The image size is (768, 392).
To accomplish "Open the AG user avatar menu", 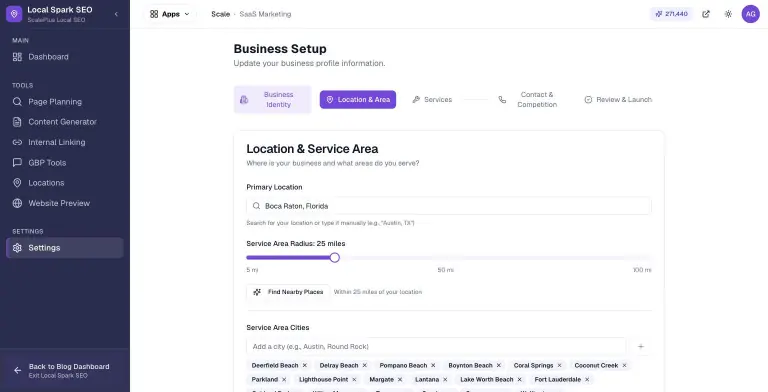I will (750, 14).
